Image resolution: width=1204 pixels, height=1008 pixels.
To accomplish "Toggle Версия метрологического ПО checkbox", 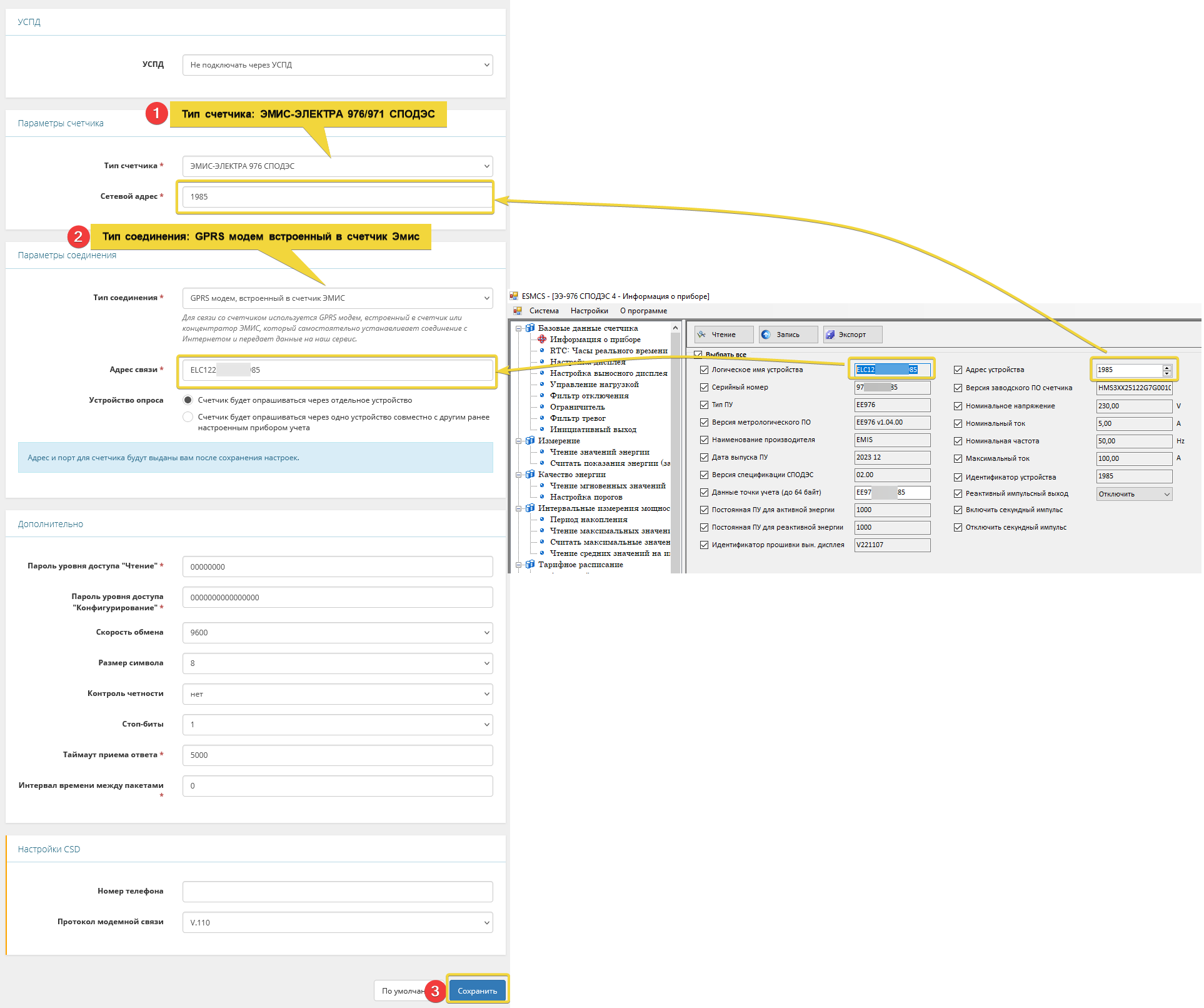I will 705,422.
